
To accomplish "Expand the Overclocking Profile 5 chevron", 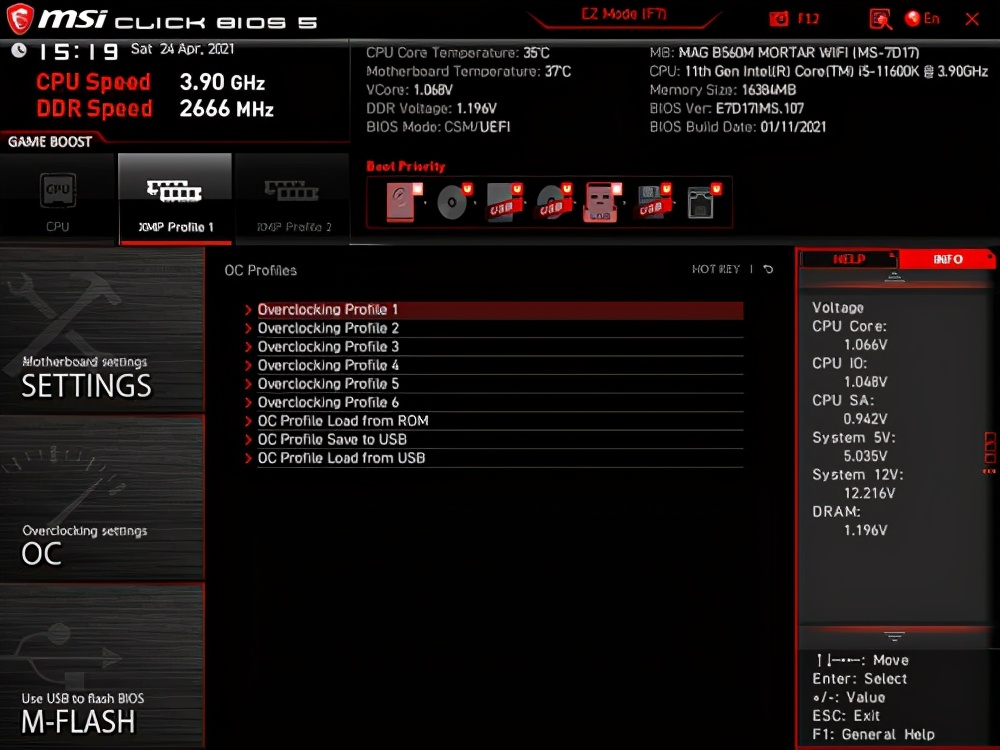I will click(x=248, y=384).
